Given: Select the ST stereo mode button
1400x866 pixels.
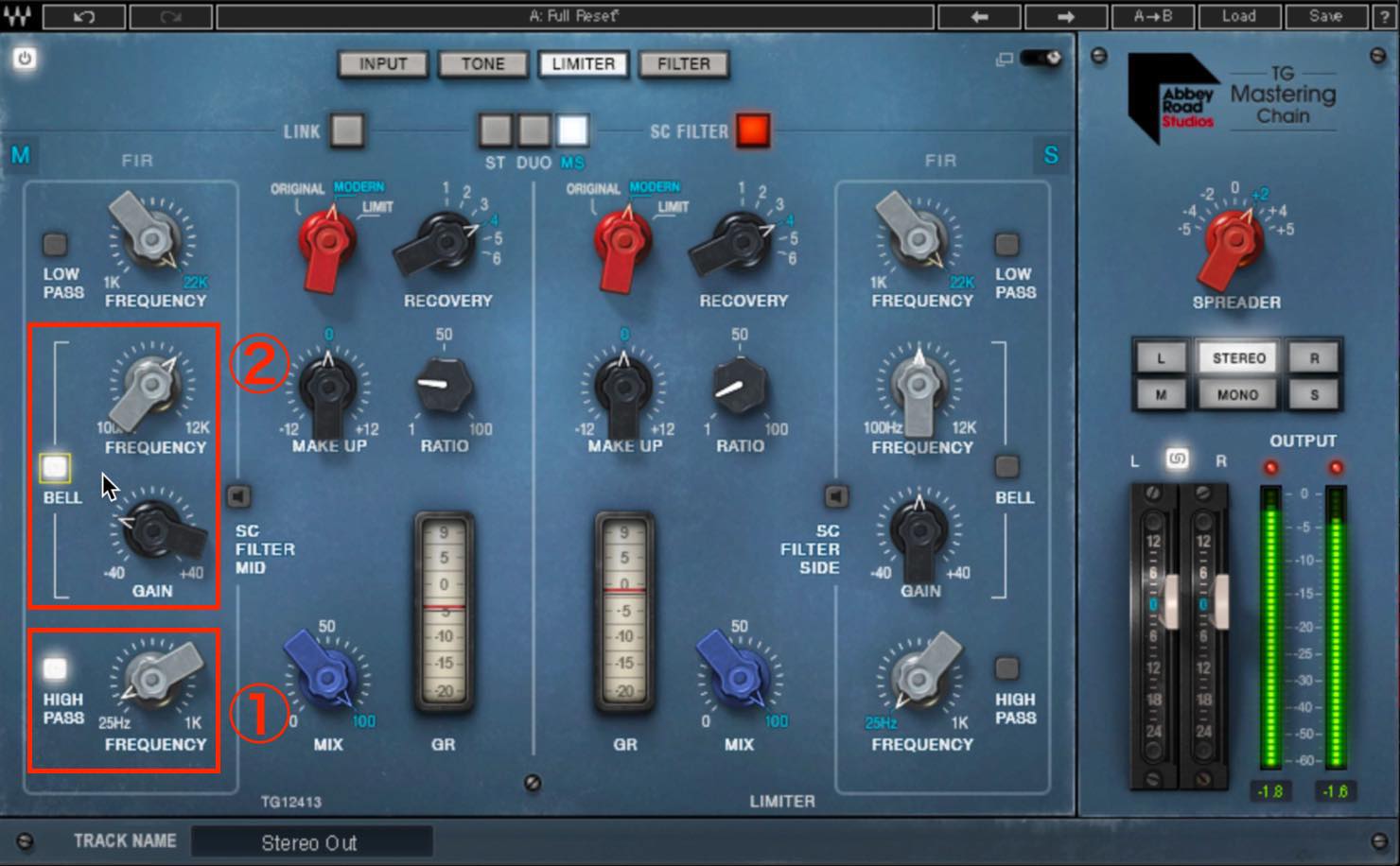Looking at the screenshot, I should tap(496, 130).
